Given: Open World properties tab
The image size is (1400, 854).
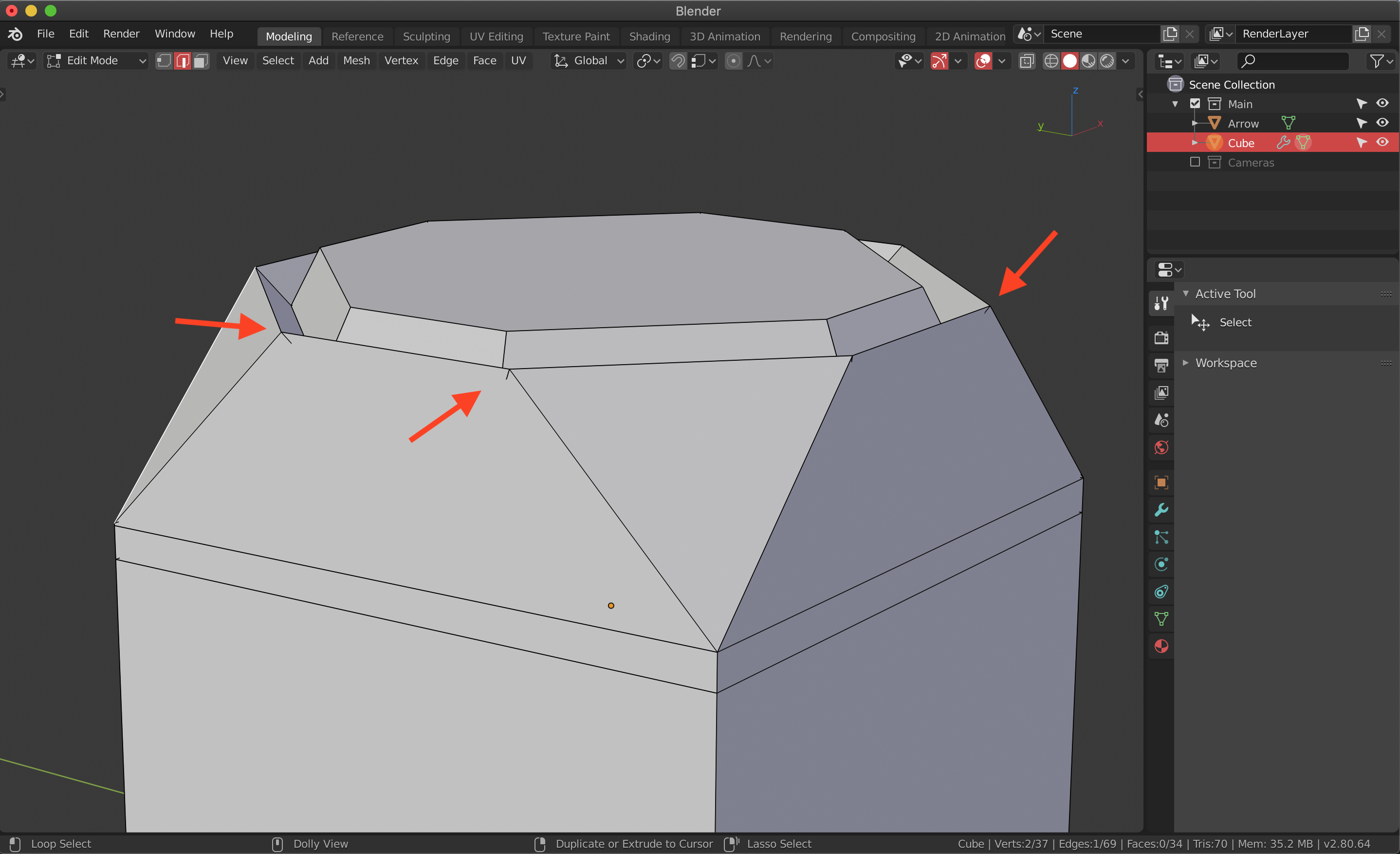Looking at the screenshot, I should click(1161, 447).
